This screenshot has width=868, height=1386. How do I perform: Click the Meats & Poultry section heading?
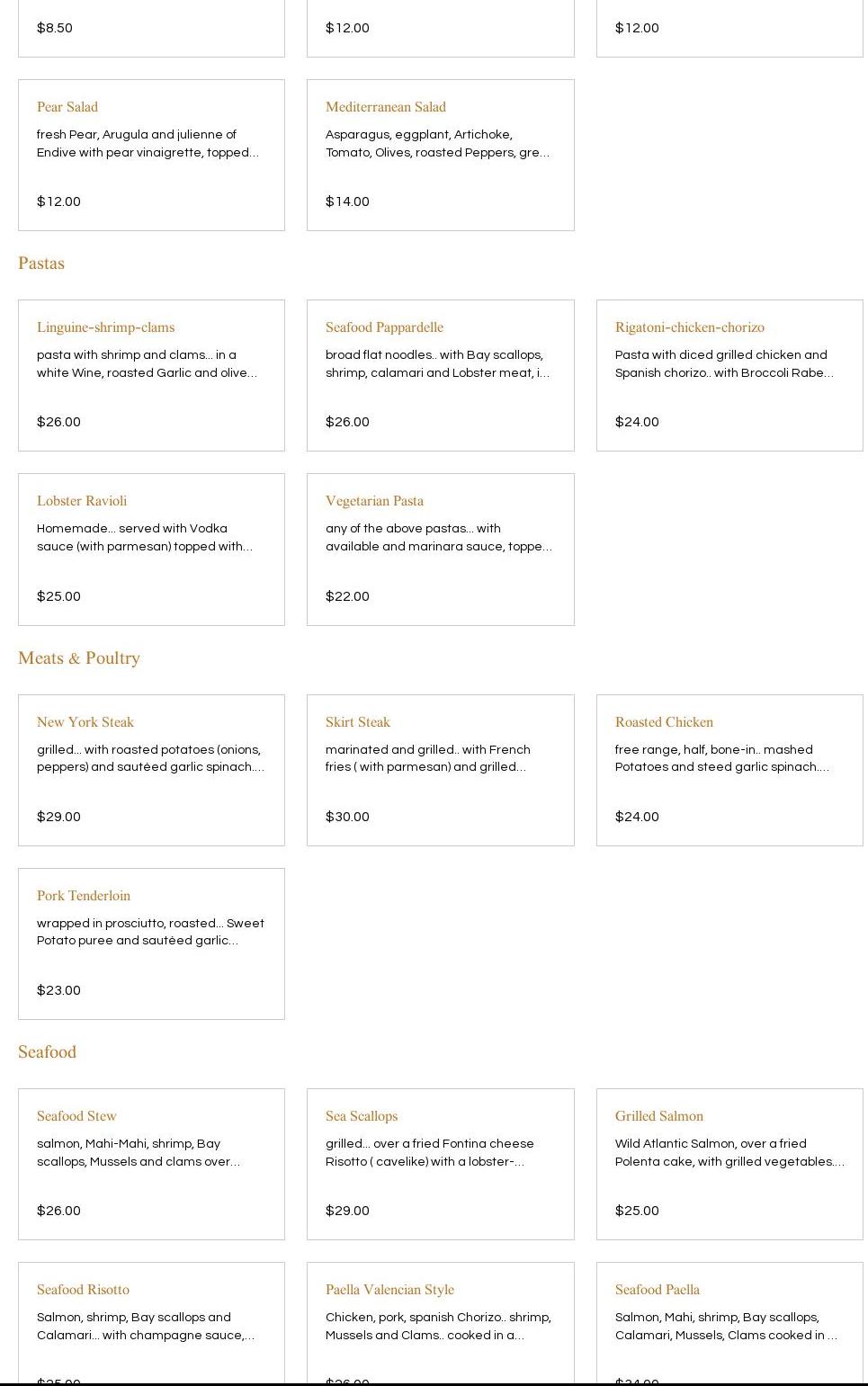[79, 658]
